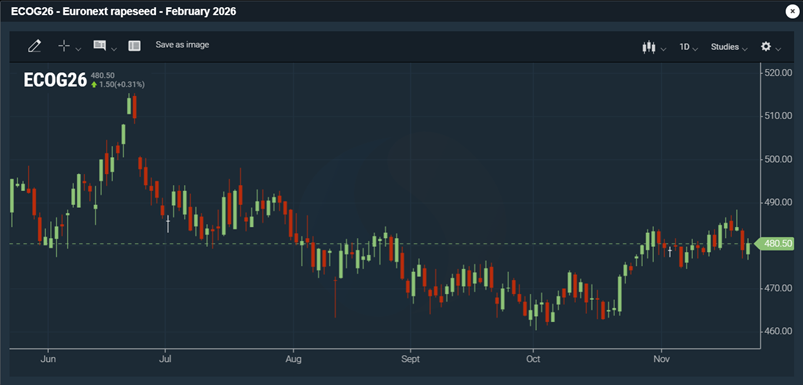Click the Jul date axis label
Image resolution: width=803 pixels, height=385 pixels.
point(165,359)
